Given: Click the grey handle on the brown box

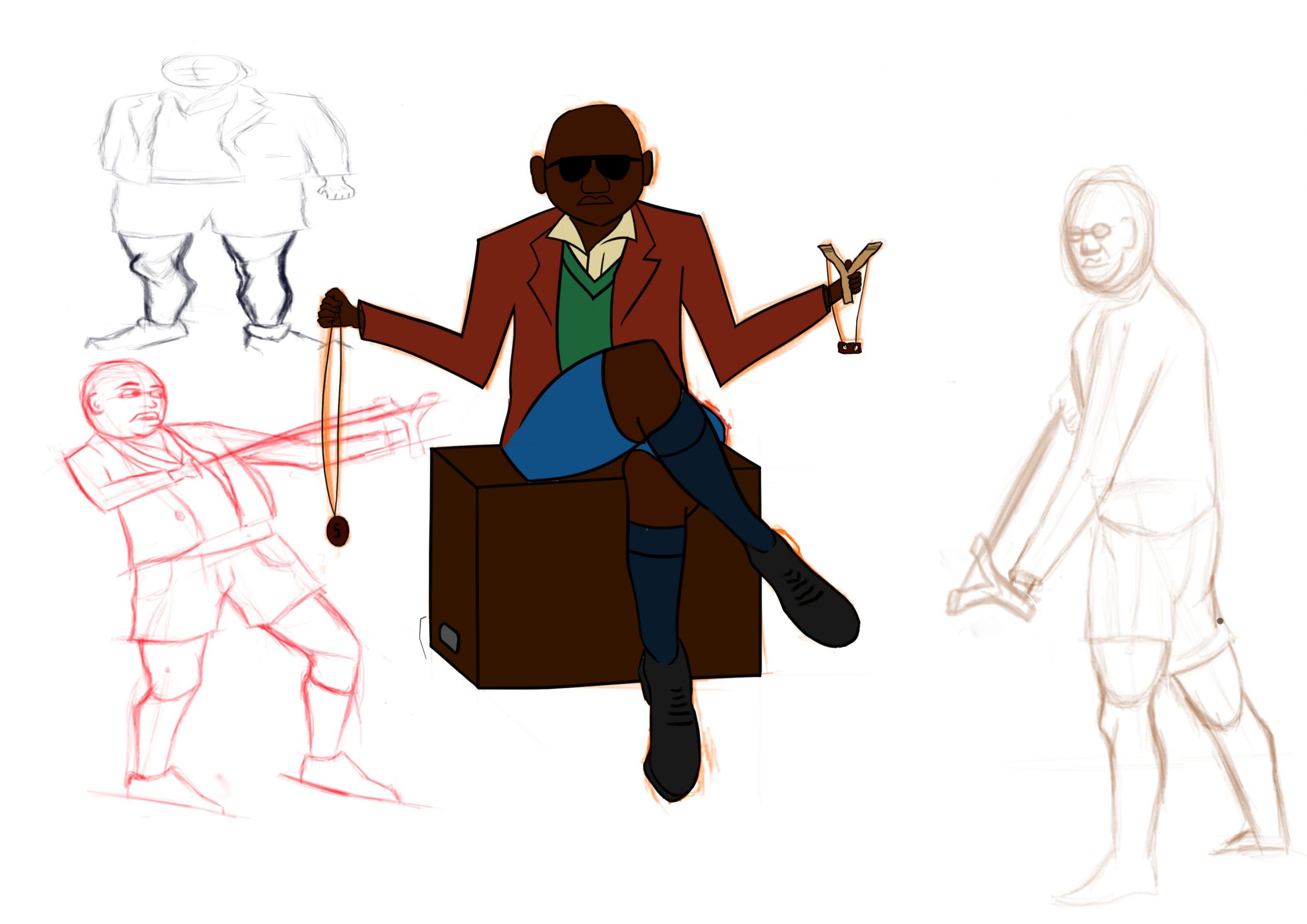Looking at the screenshot, I should click(x=449, y=638).
